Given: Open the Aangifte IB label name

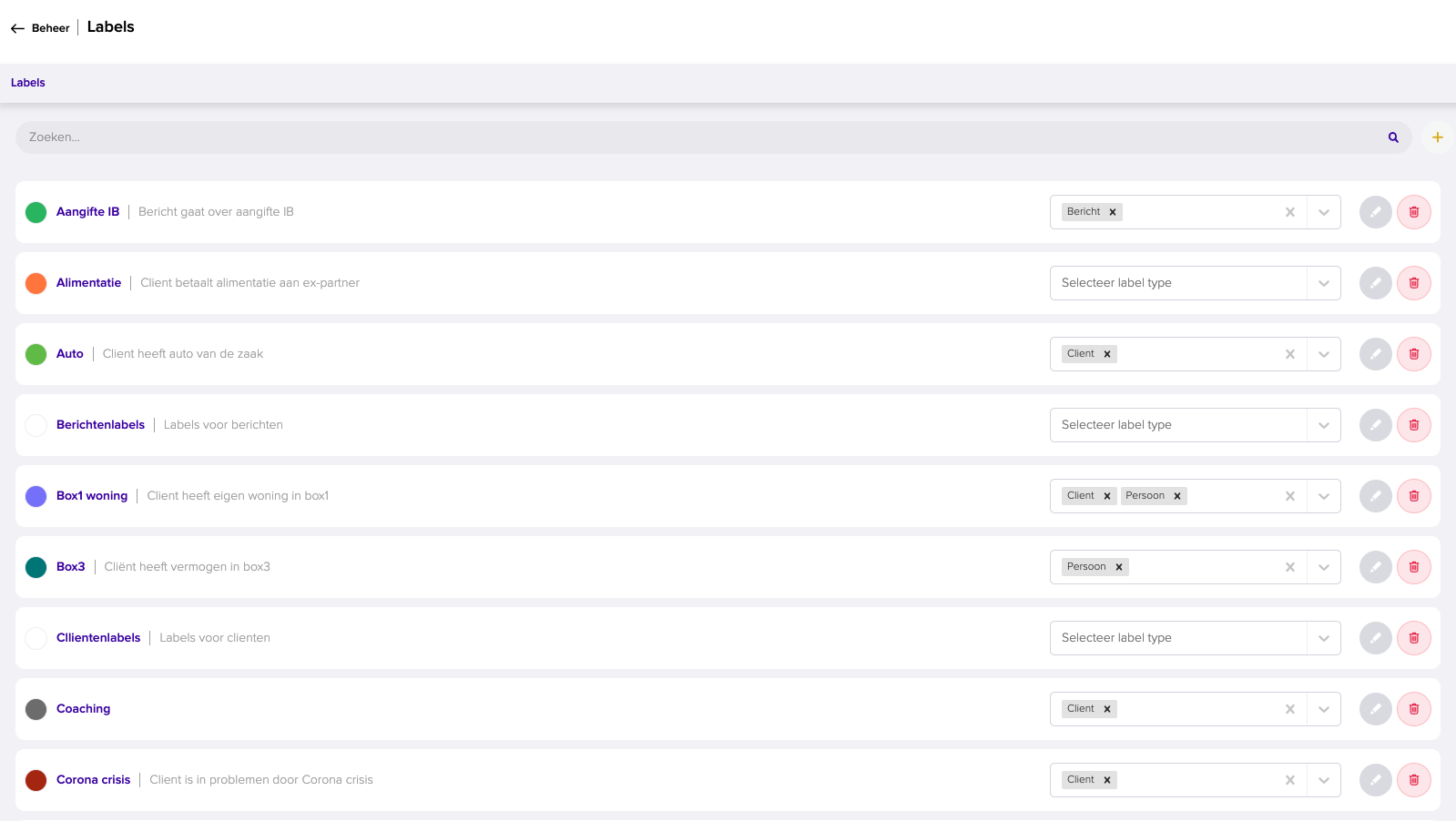Looking at the screenshot, I should click(87, 212).
